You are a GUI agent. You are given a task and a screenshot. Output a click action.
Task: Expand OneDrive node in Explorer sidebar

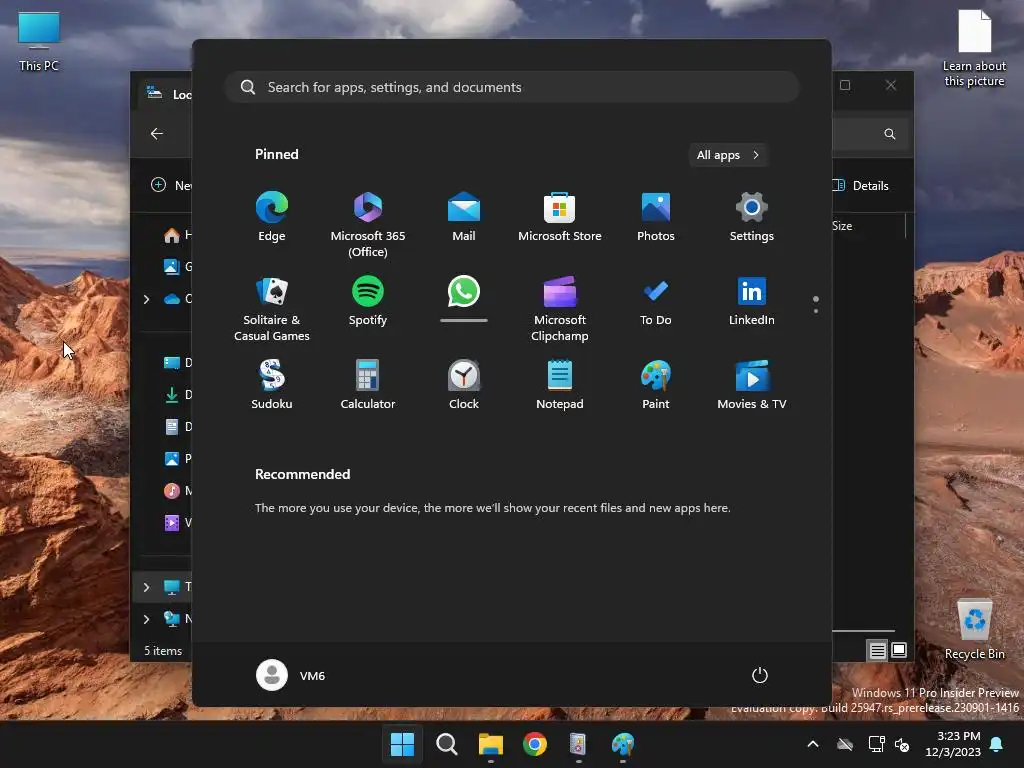tap(146, 299)
